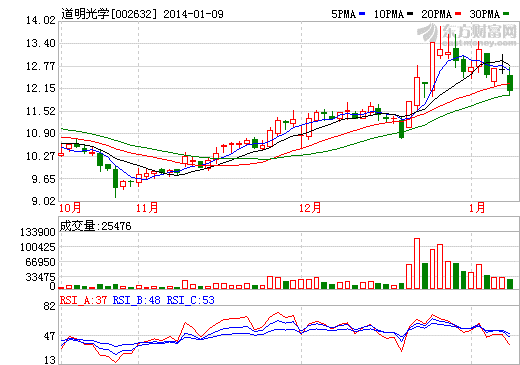This screenshot has width=520, height=365.
Task: Click the 12.77 price axis label
Action: coord(41,66)
